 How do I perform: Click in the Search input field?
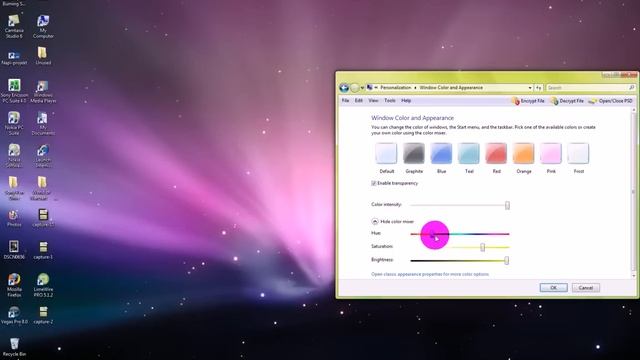coord(587,87)
